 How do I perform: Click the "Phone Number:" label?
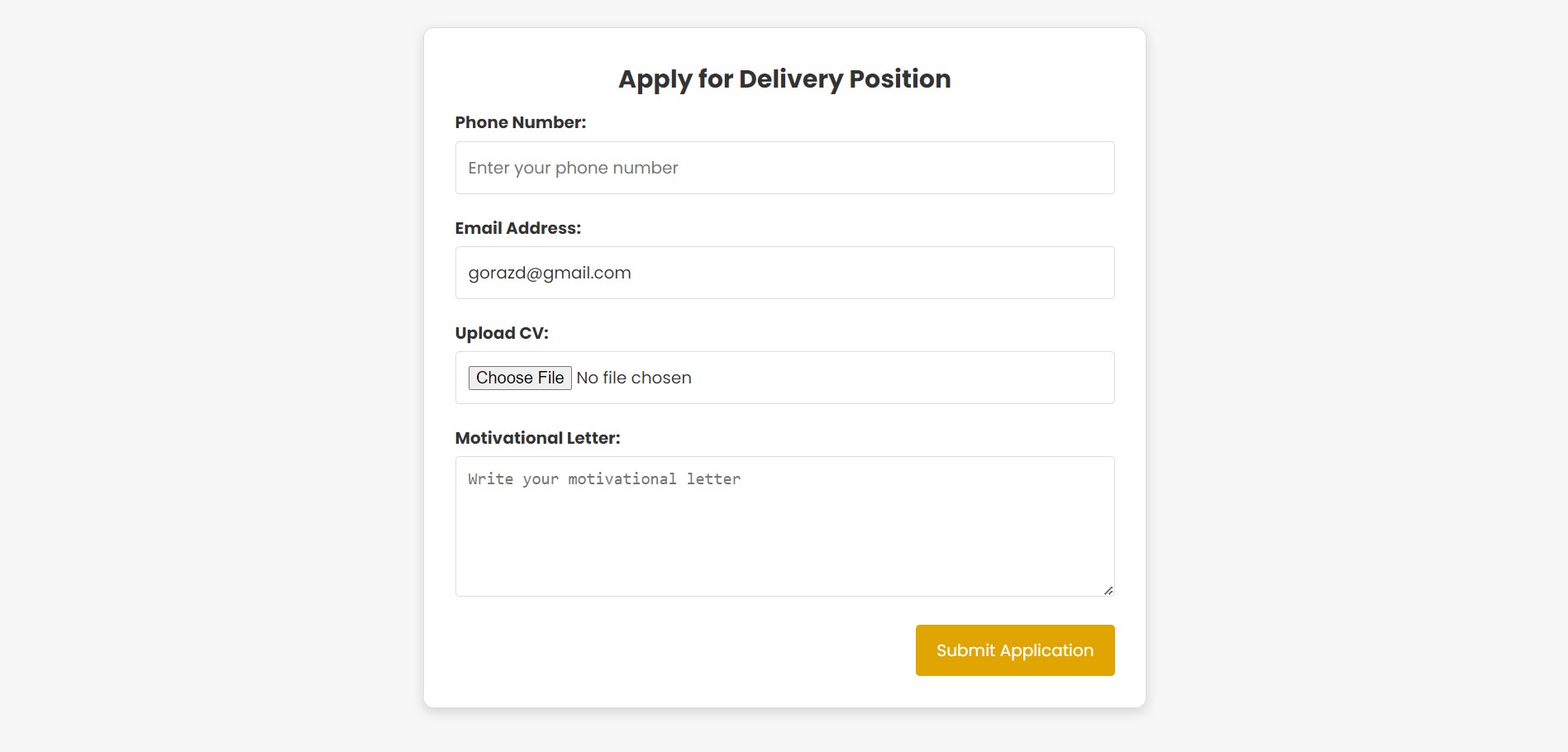(520, 122)
